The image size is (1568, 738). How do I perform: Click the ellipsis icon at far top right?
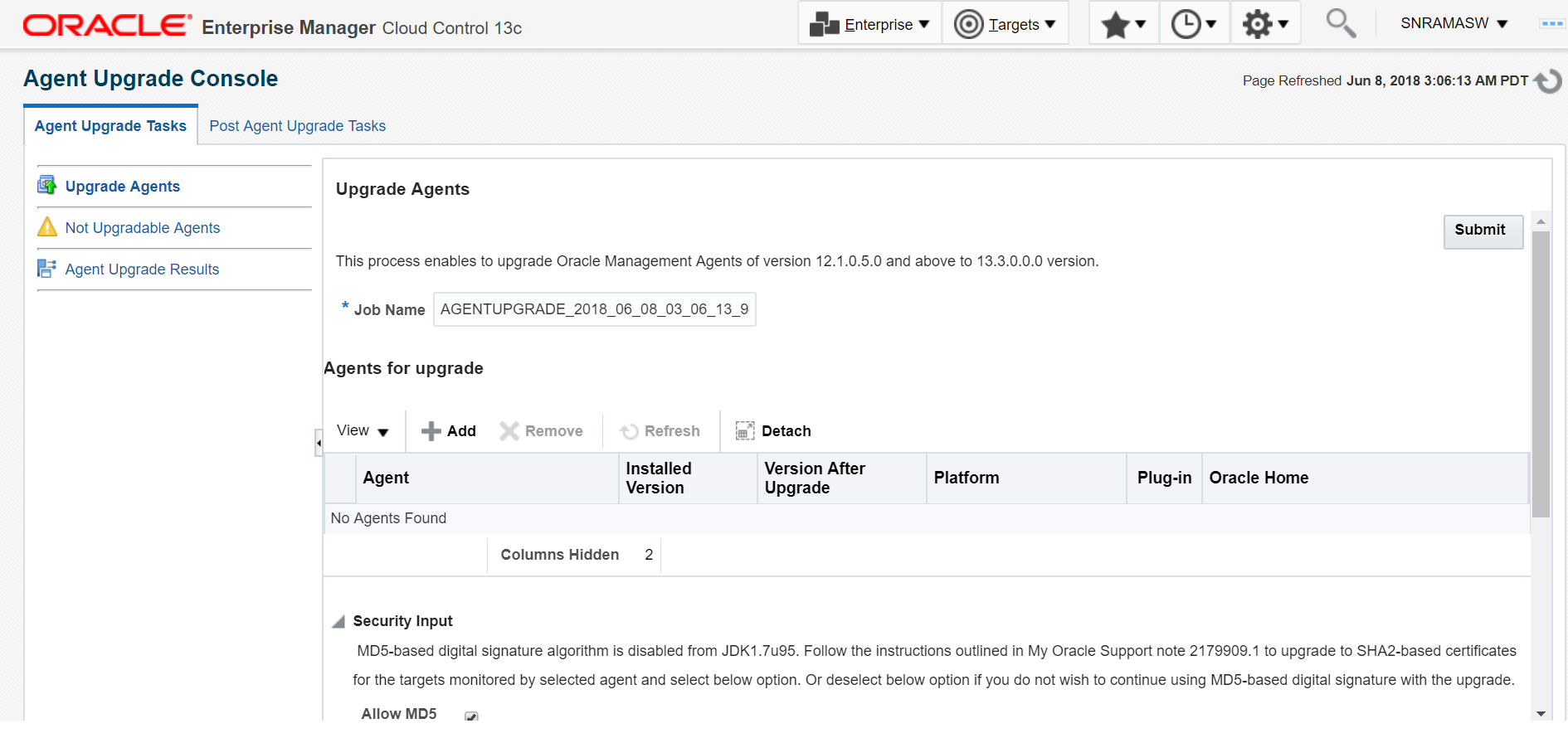pos(1551,23)
